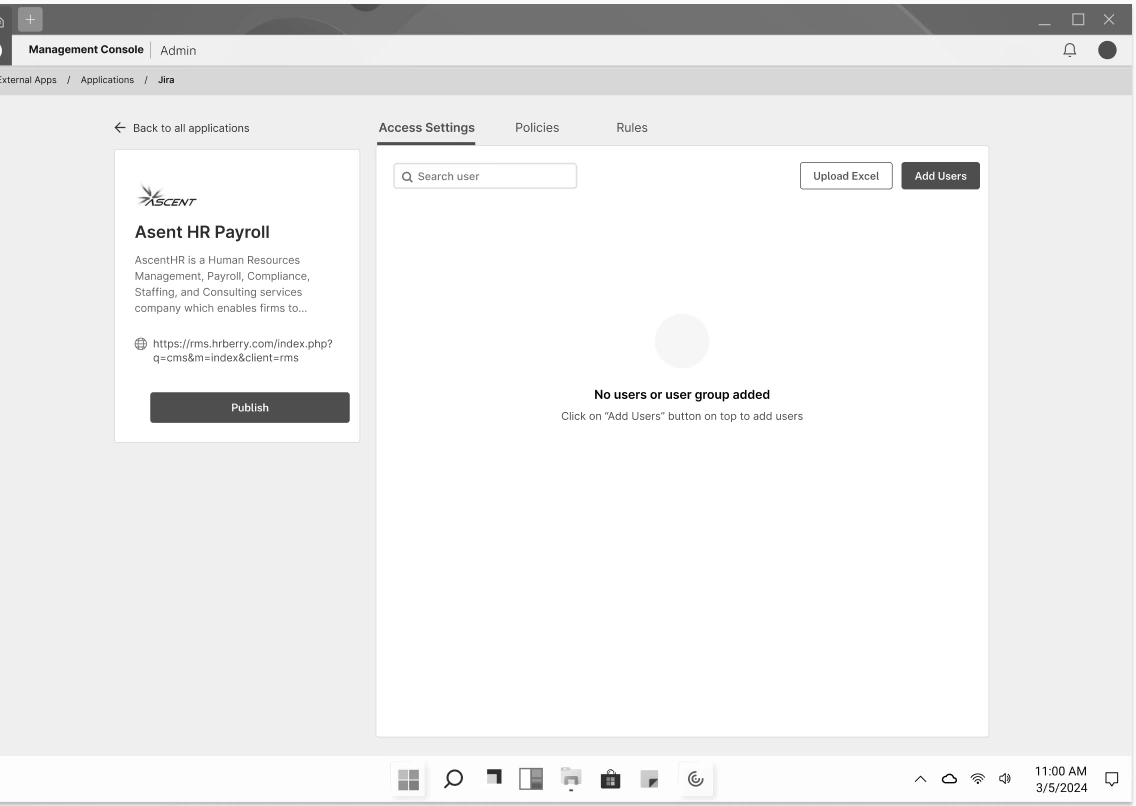Click the Management Console title
This screenshot has width=1136, height=806.
tap(86, 49)
